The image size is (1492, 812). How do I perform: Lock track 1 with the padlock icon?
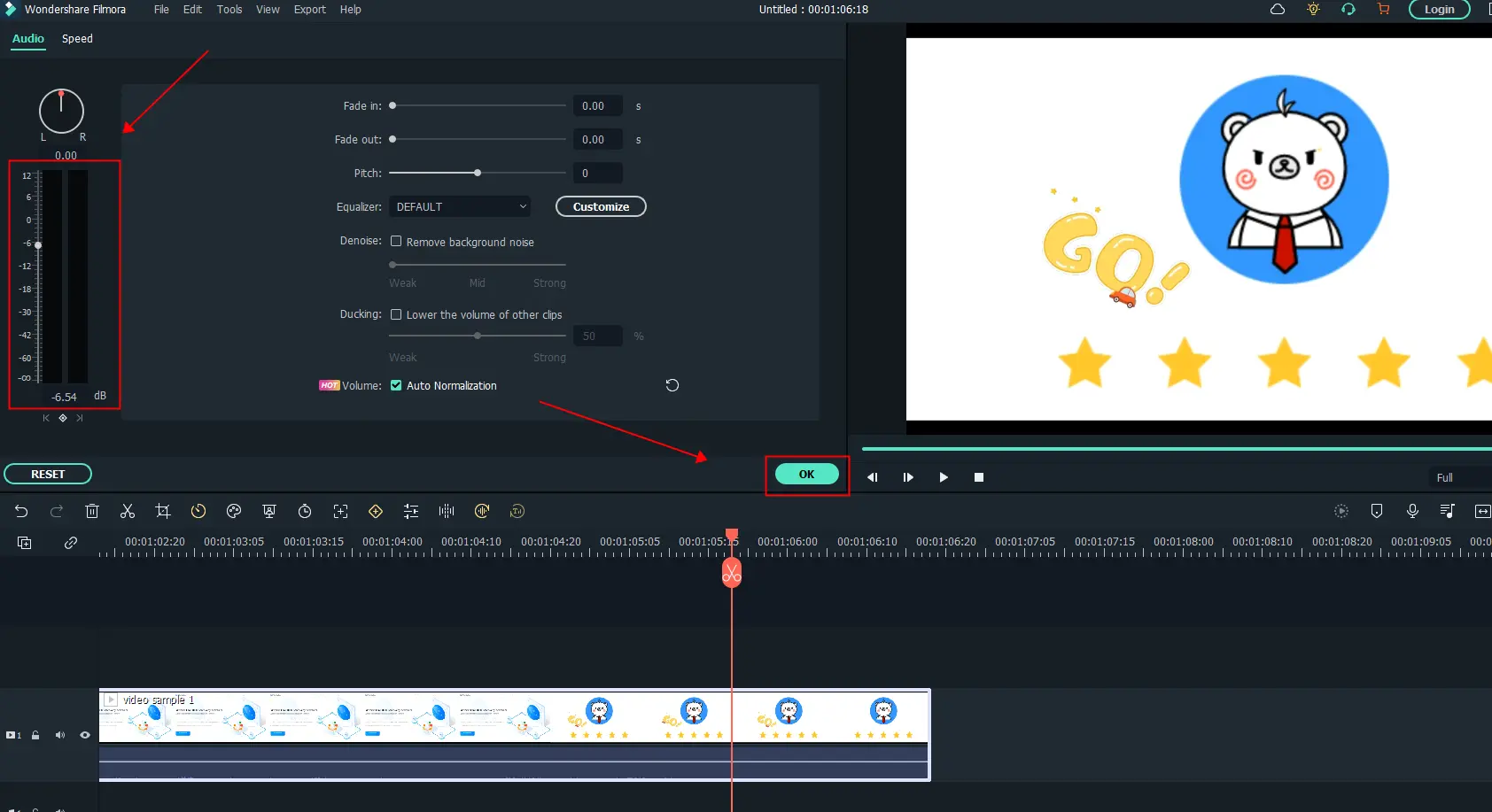[35, 735]
